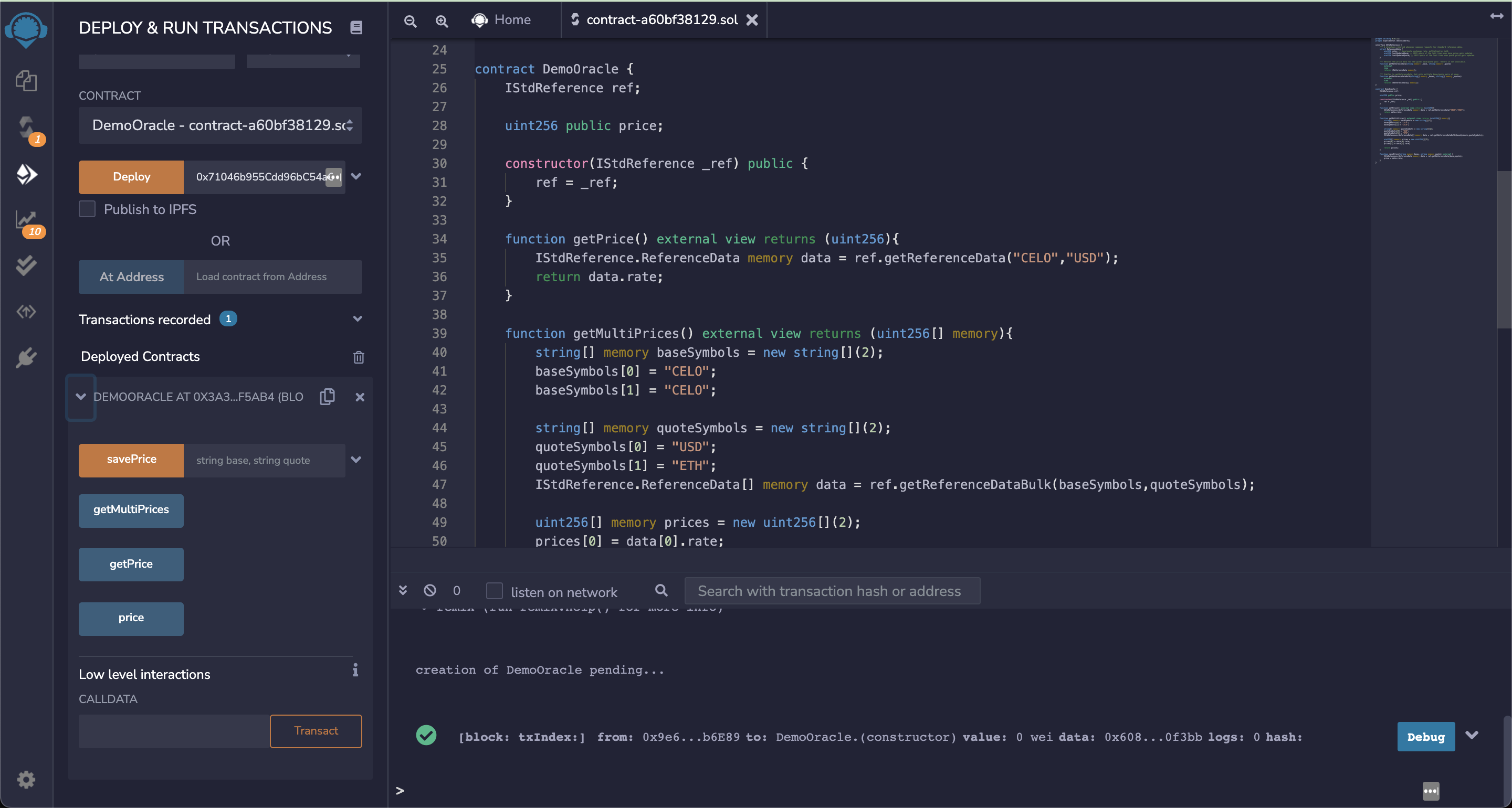1512x808 pixels.
Task: Expand the Transactions recorded section
Action: 357,319
